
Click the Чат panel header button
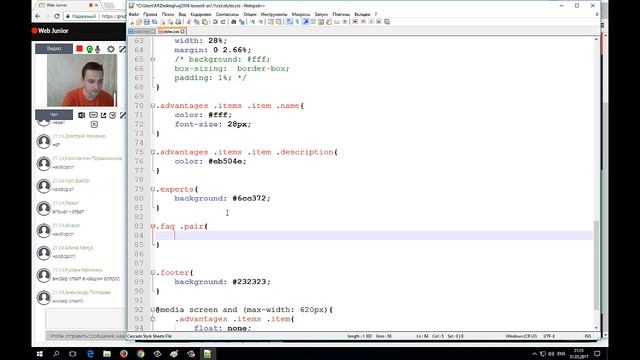click(54, 115)
